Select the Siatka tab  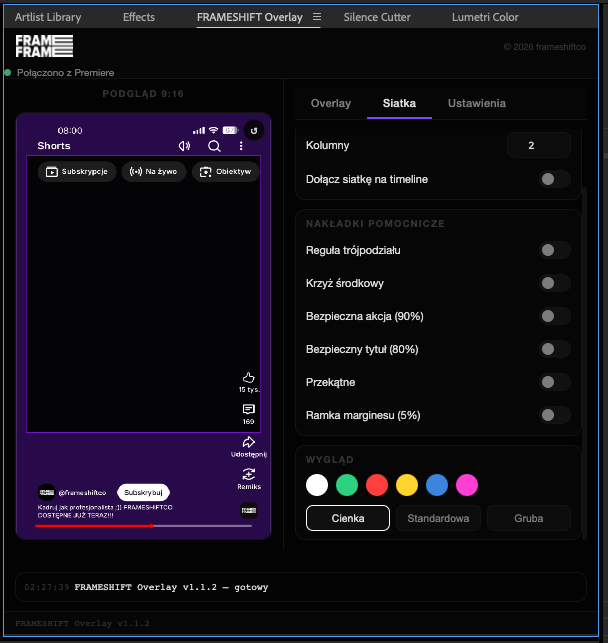coord(399,103)
